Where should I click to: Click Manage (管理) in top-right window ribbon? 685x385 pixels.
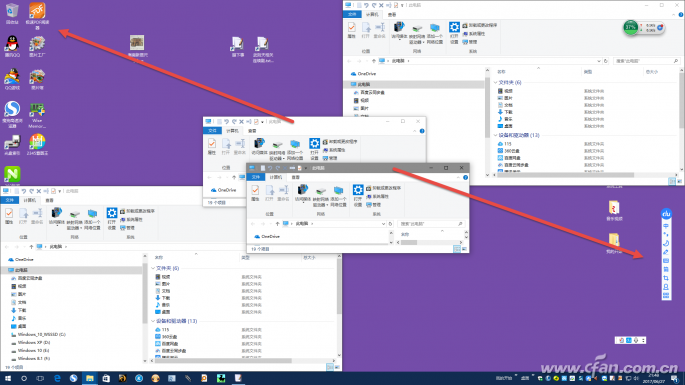470,42
